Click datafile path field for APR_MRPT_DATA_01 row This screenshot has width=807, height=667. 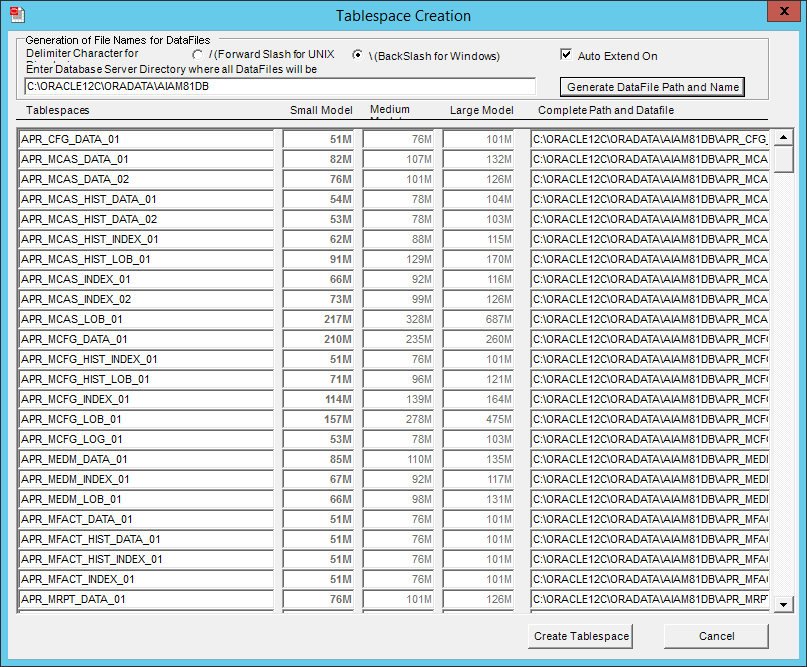[x=650, y=600]
